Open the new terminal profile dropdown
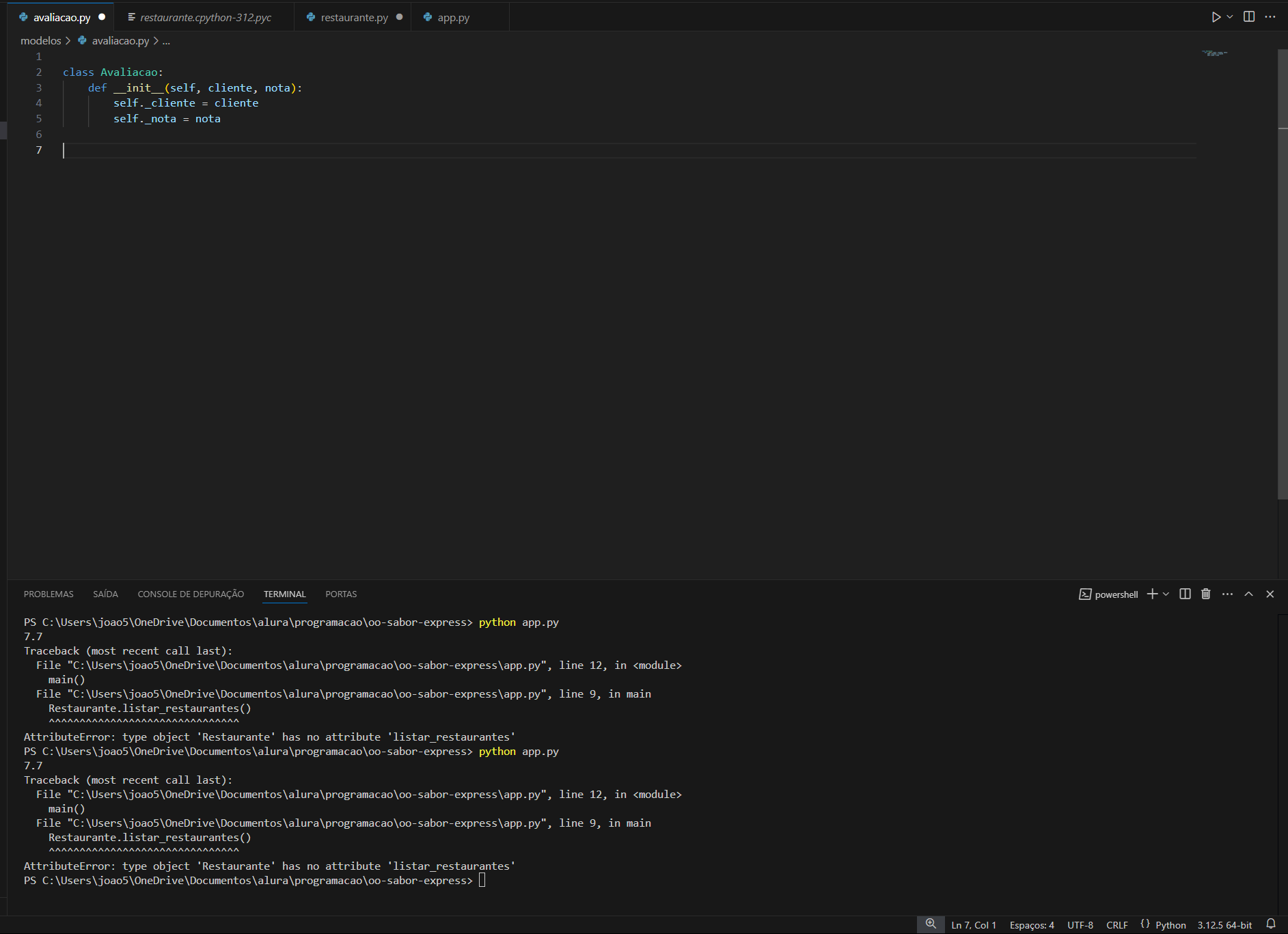The height and width of the screenshot is (934, 1288). 1166,594
